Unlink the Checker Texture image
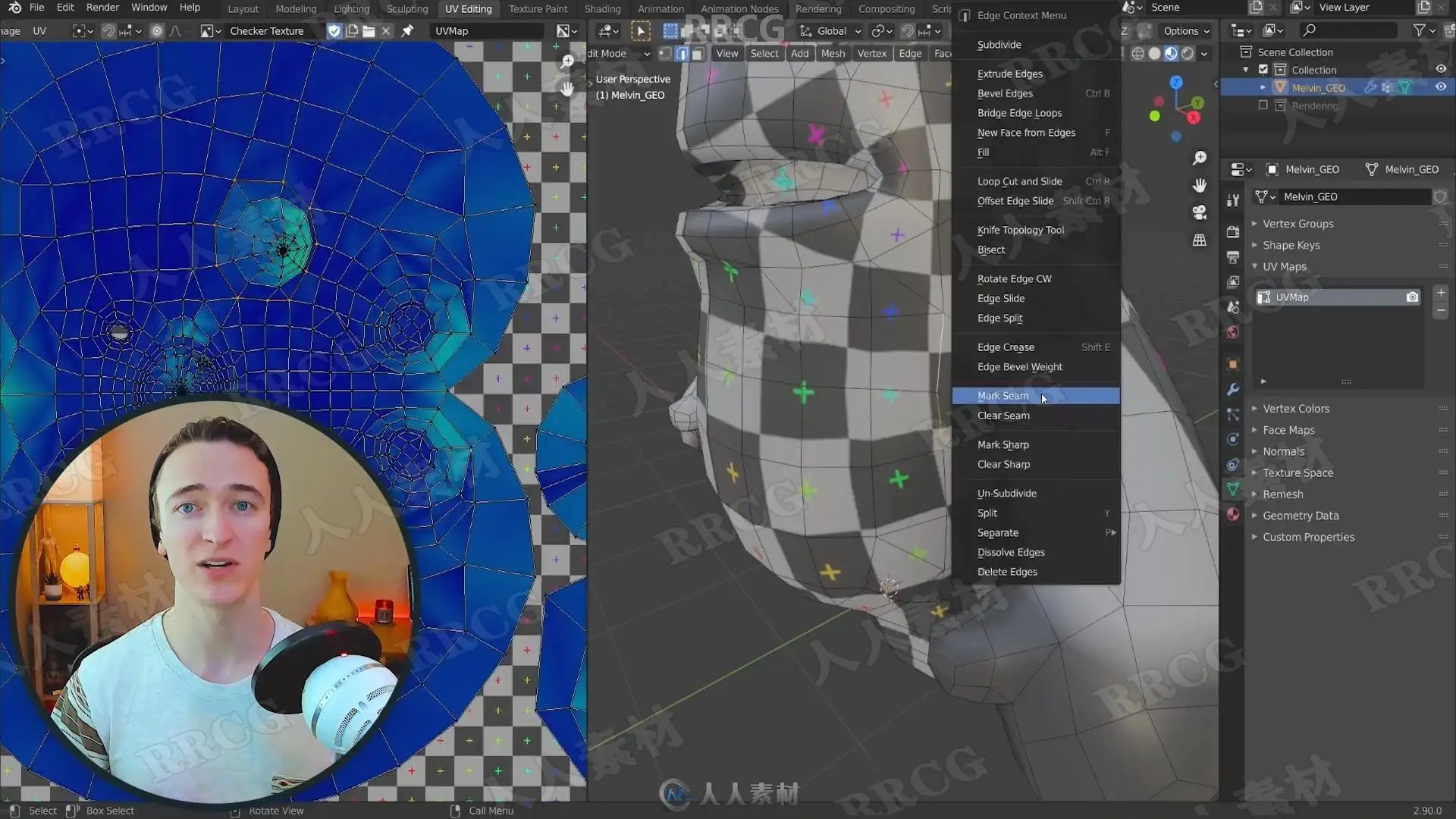1456x819 pixels. click(x=386, y=31)
